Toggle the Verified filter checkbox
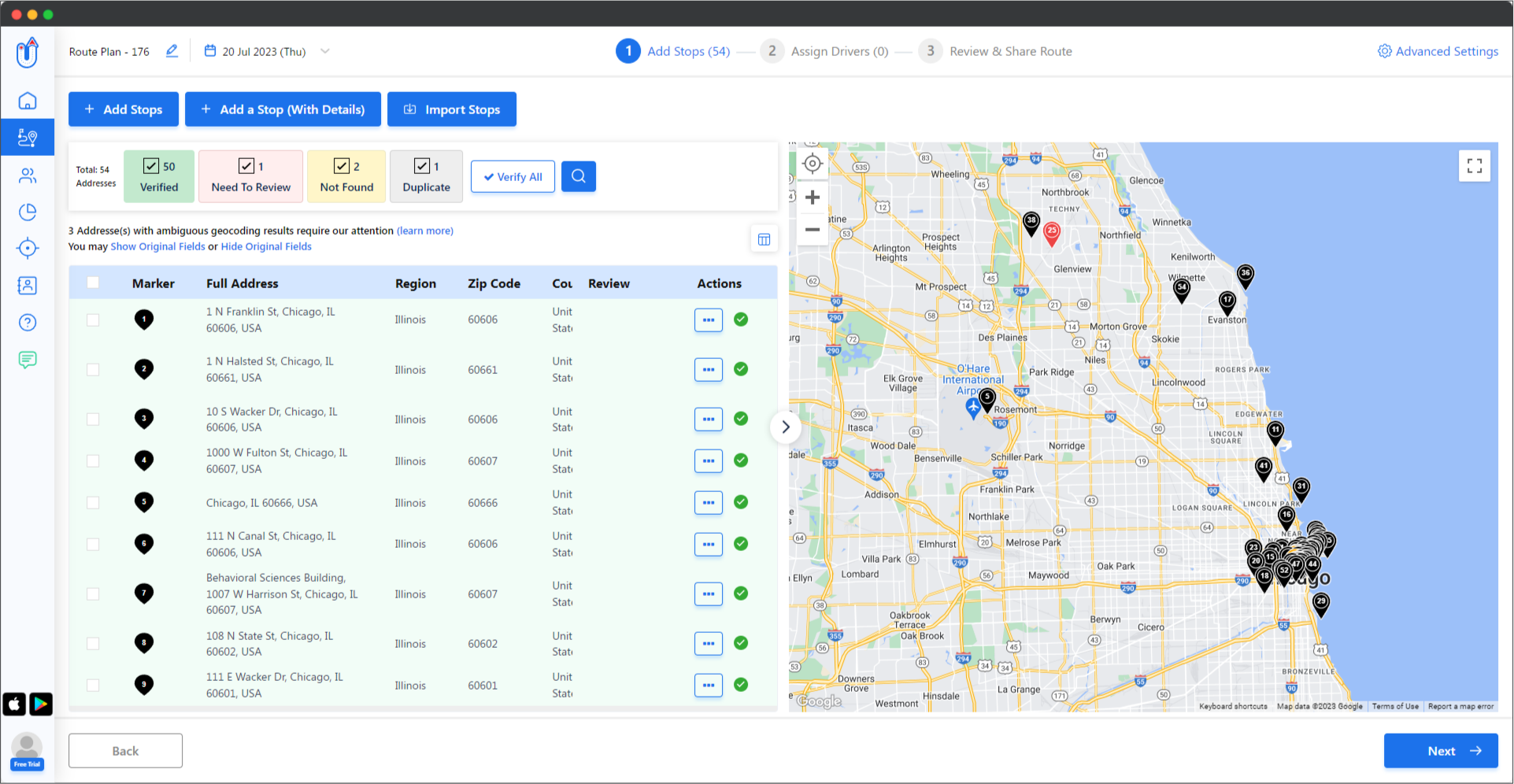Screen dimensions: 1514x784 click(x=151, y=166)
